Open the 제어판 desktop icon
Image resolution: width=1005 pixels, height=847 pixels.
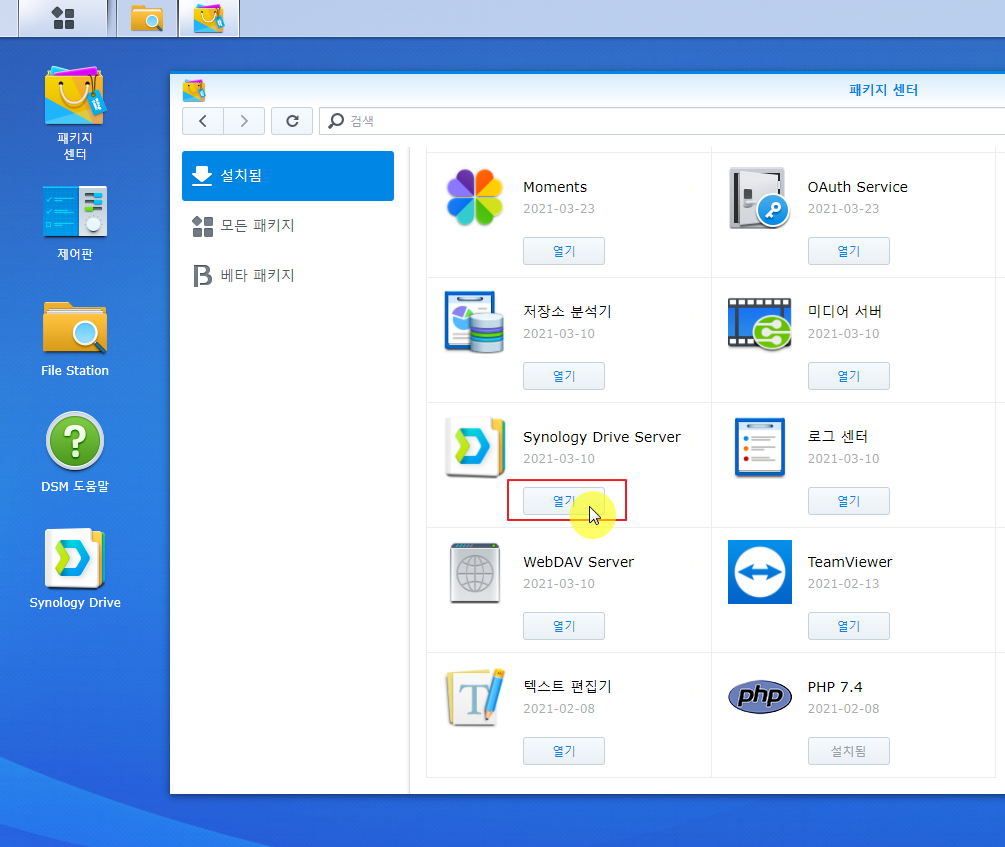point(75,223)
